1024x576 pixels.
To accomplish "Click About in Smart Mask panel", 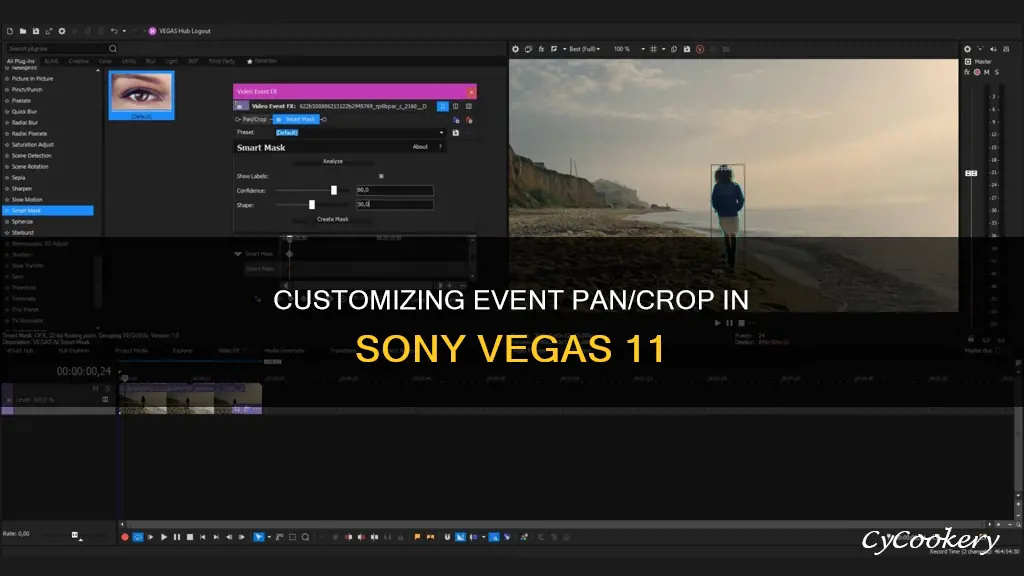I will pyautogui.click(x=420, y=147).
